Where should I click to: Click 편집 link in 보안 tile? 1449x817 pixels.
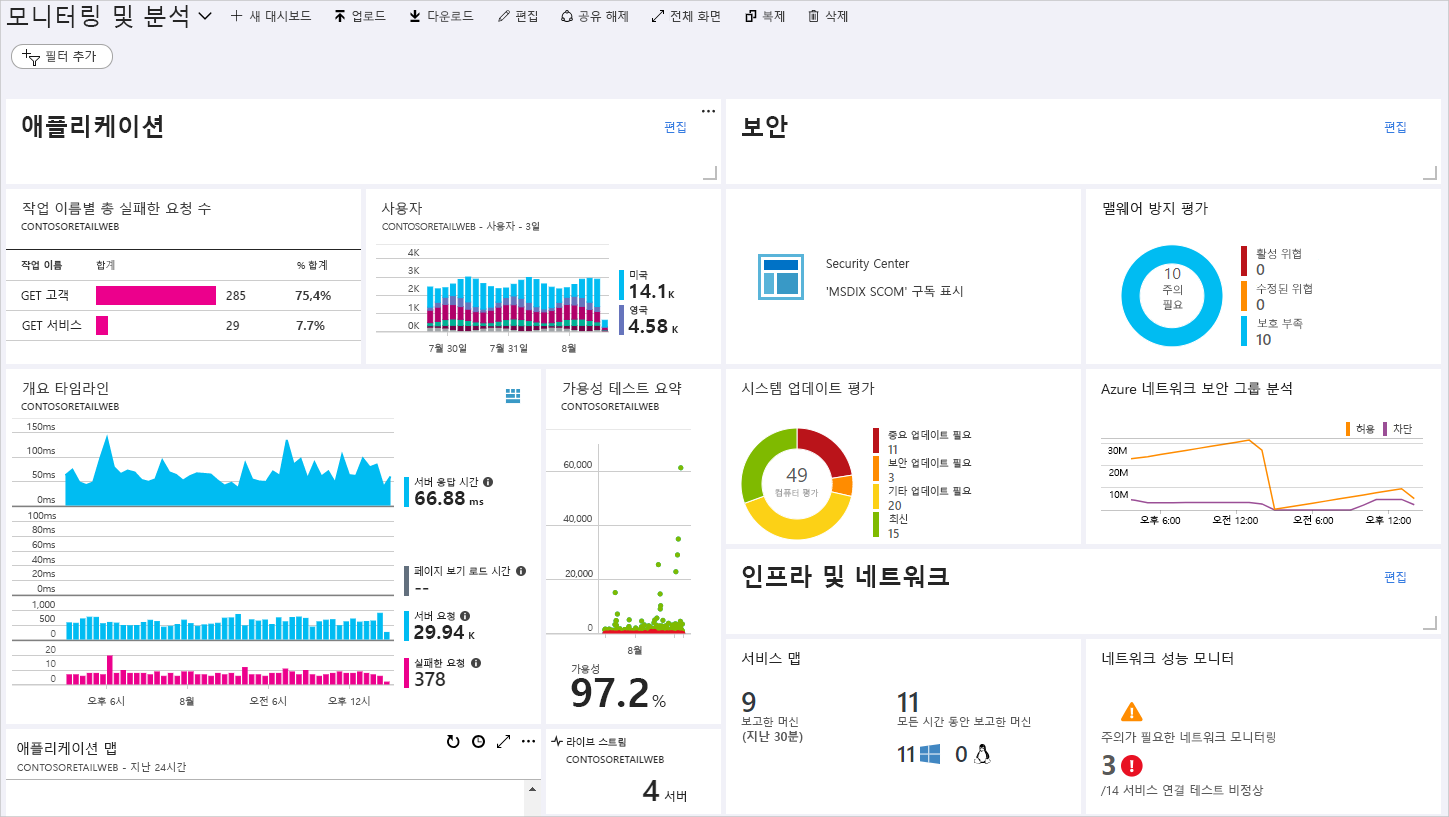point(1395,127)
